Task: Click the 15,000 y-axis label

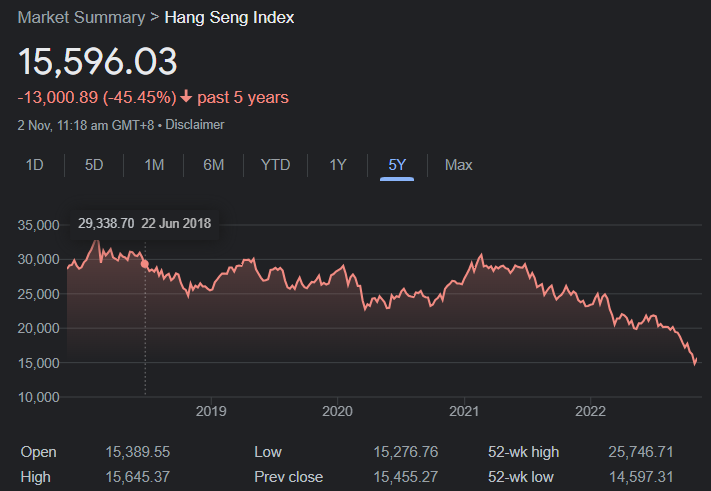Action: point(39,363)
